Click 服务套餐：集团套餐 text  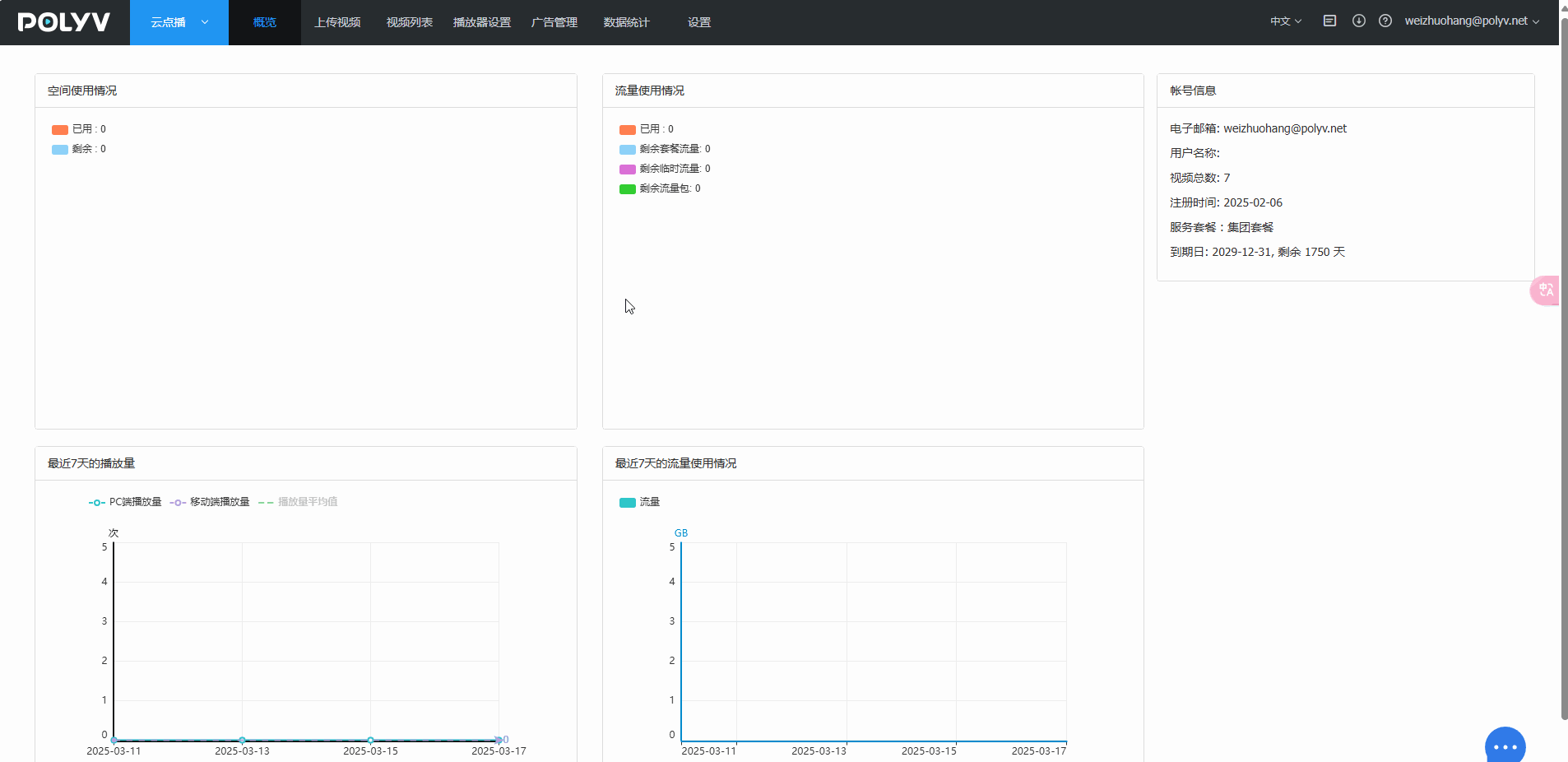1222,227
